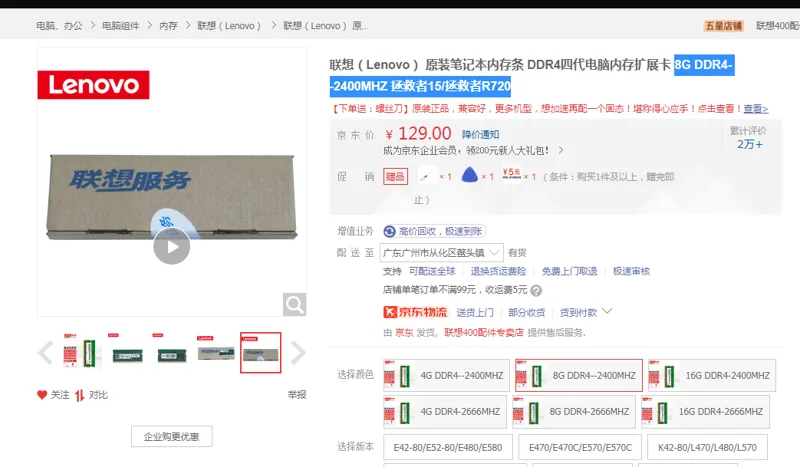This screenshot has width=800, height=467.
Task: Select the 16G DDR4-2400MHZ option
Action: pyautogui.click(x=712, y=375)
